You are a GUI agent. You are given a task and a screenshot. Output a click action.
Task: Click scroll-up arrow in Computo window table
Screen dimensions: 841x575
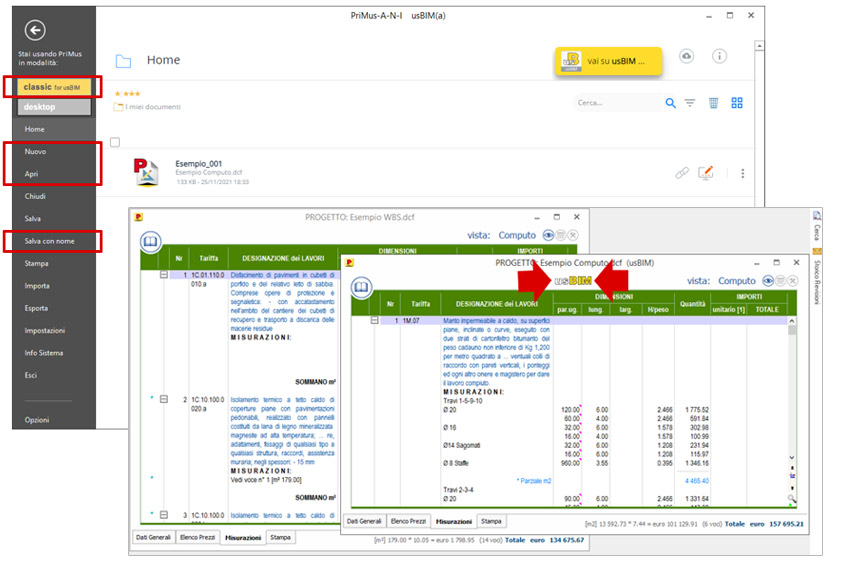(791, 321)
